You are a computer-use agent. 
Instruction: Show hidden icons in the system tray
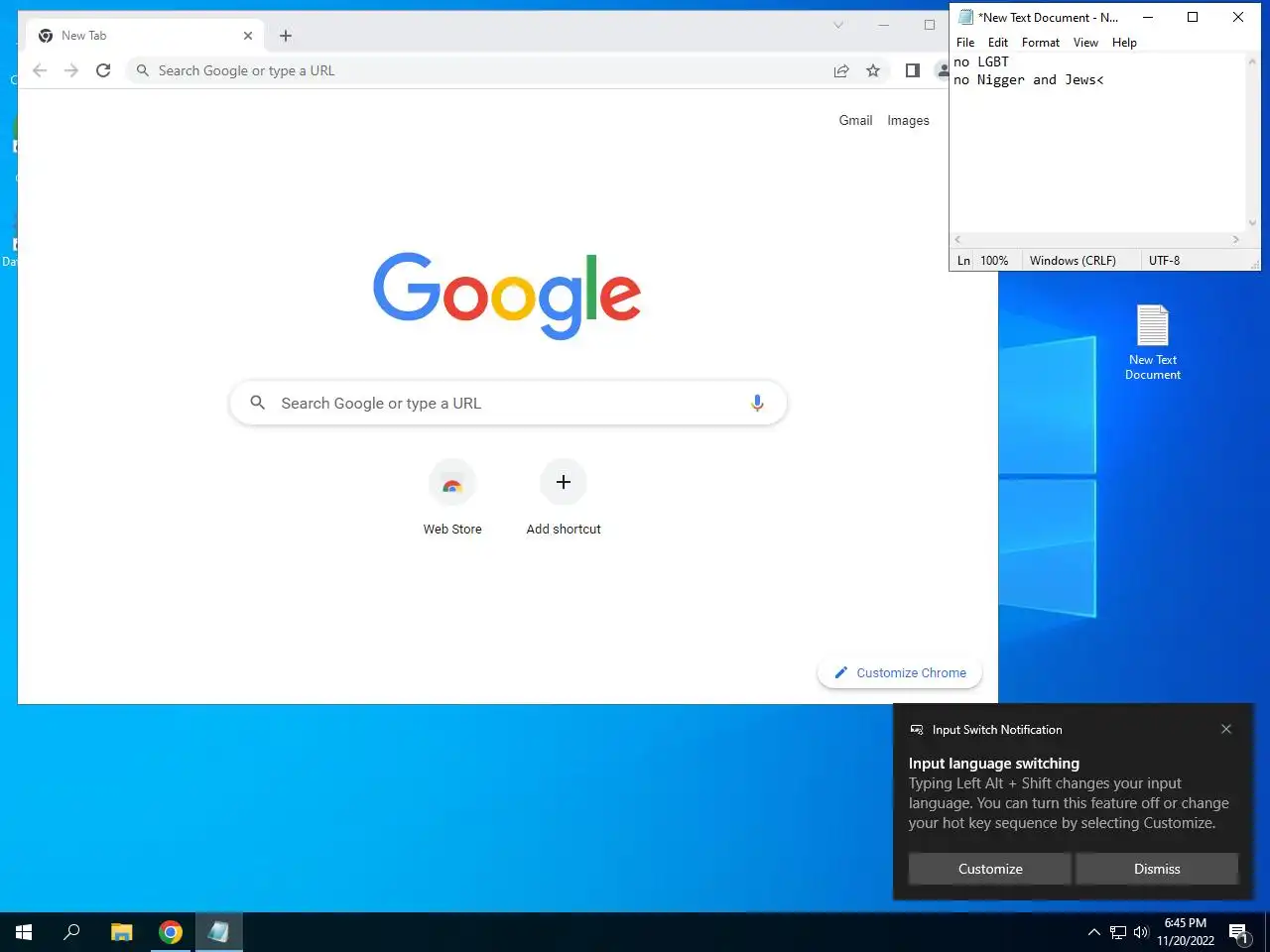pos(1093,932)
